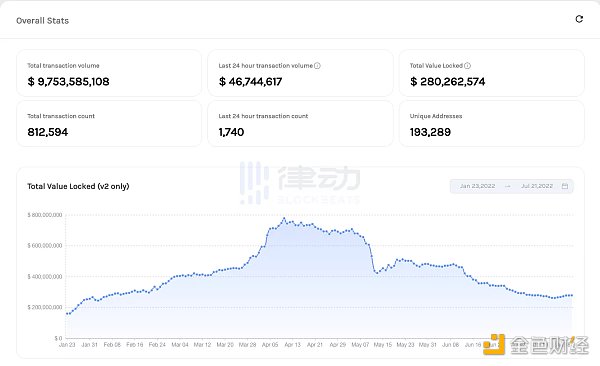Select the Jul 21,2022 end date field
Viewport: 600px width, 366px height.
[537, 186]
